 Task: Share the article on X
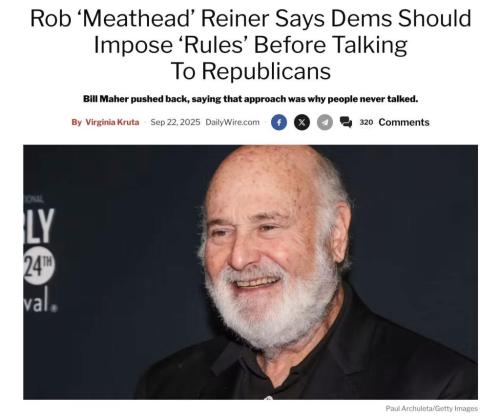pyautogui.click(x=302, y=122)
